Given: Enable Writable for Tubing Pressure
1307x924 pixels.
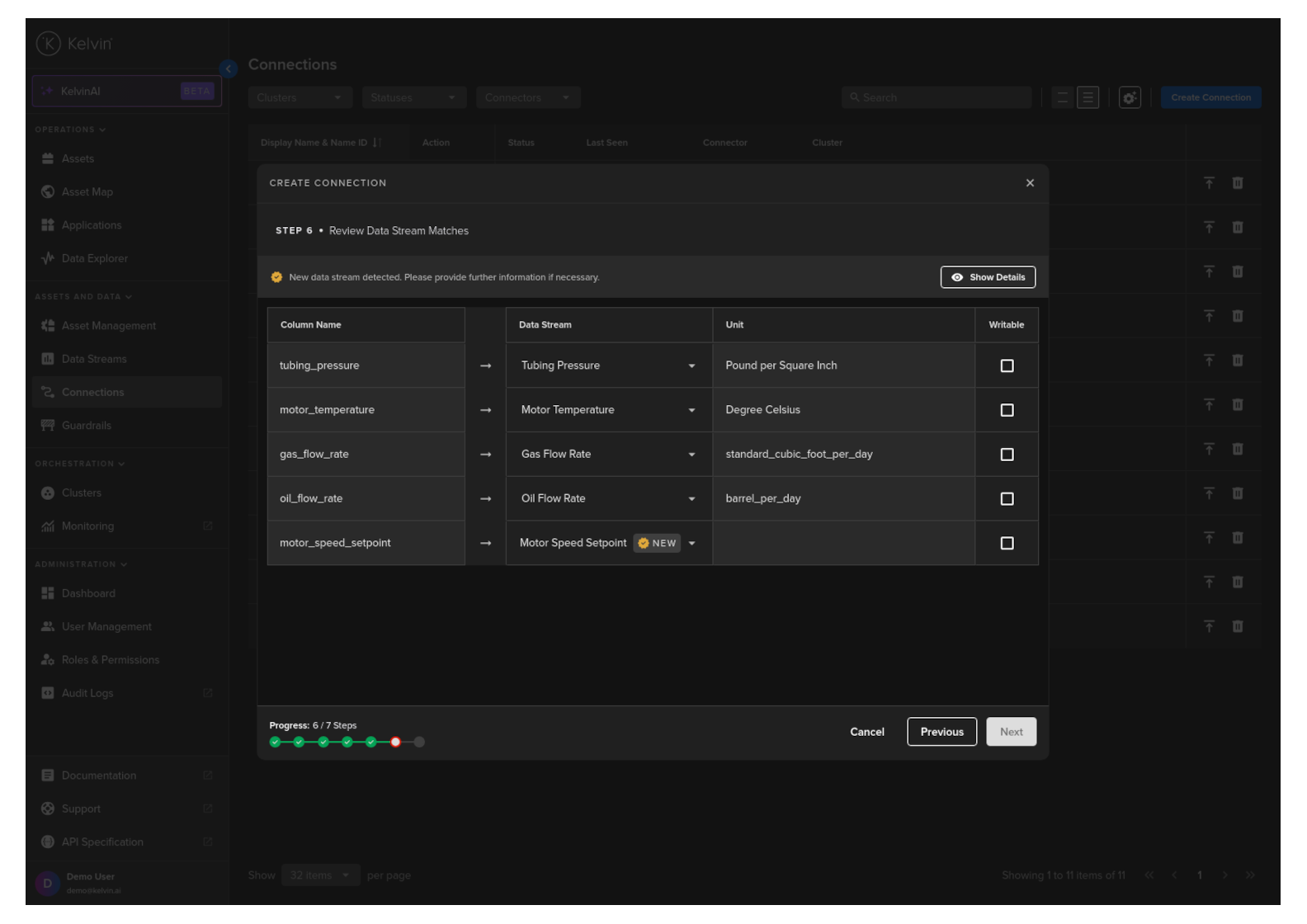Looking at the screenshot, I should point(1007,366).
